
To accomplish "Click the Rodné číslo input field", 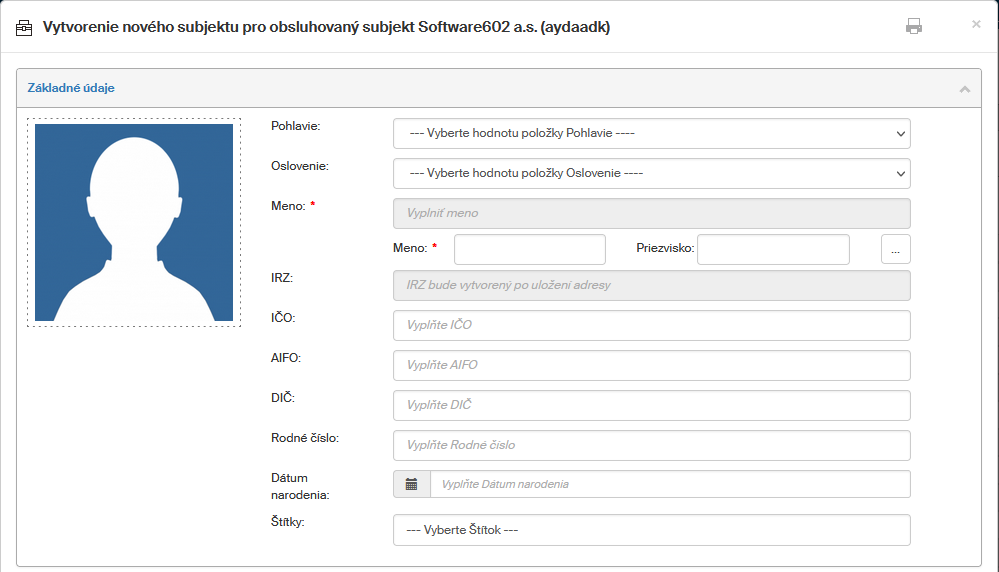I will click(651, 445).
